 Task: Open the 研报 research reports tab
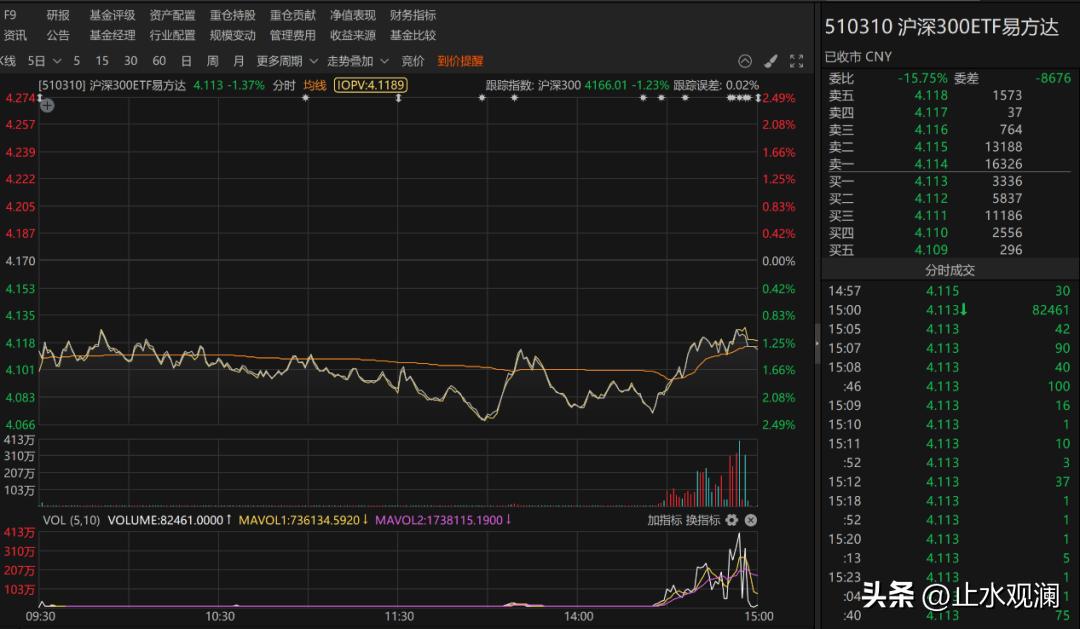[x=58, y=15]
